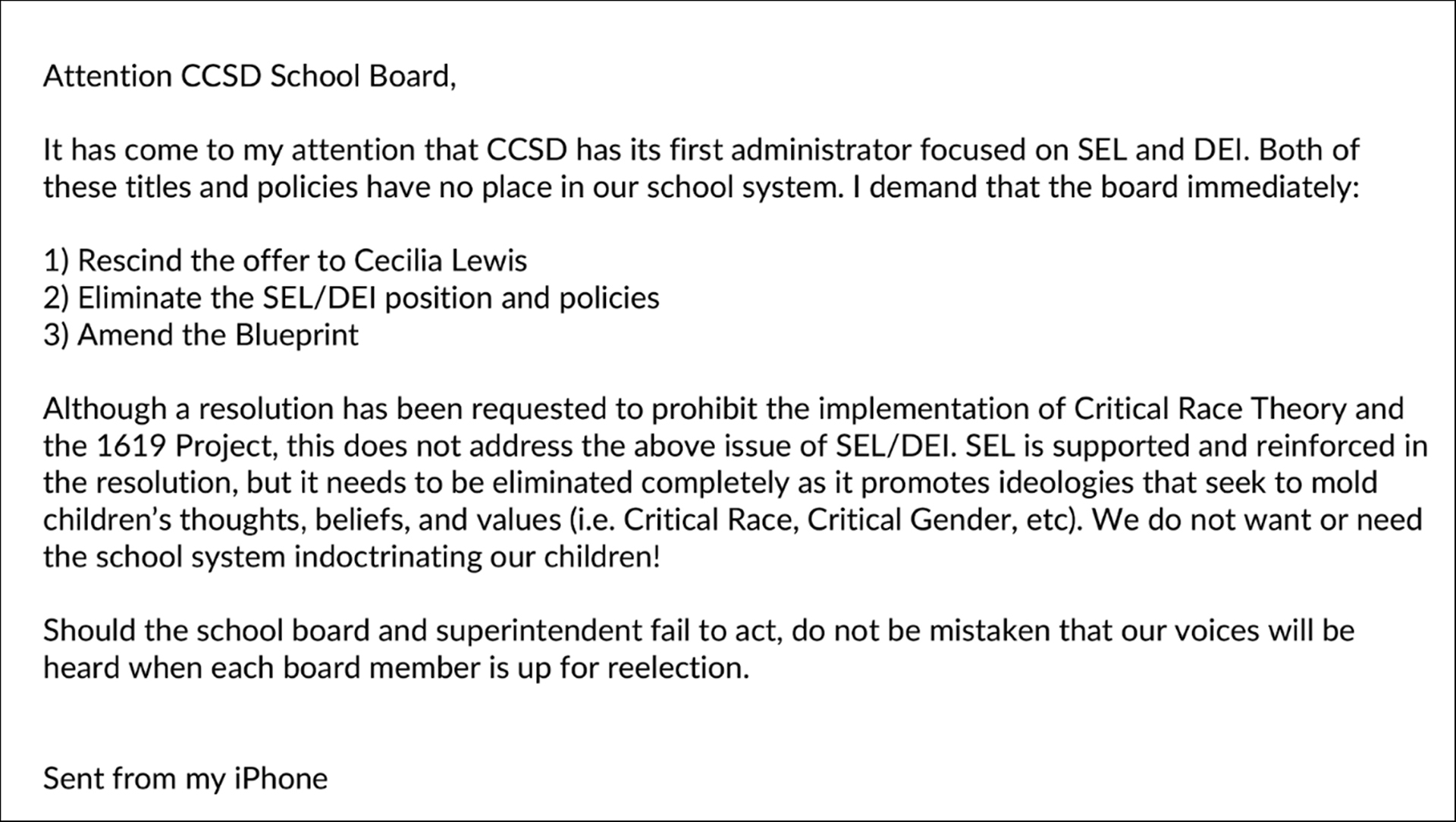
Task: Click the word 'immediately:' ending the first paragraph
Action: point(1272,187)
